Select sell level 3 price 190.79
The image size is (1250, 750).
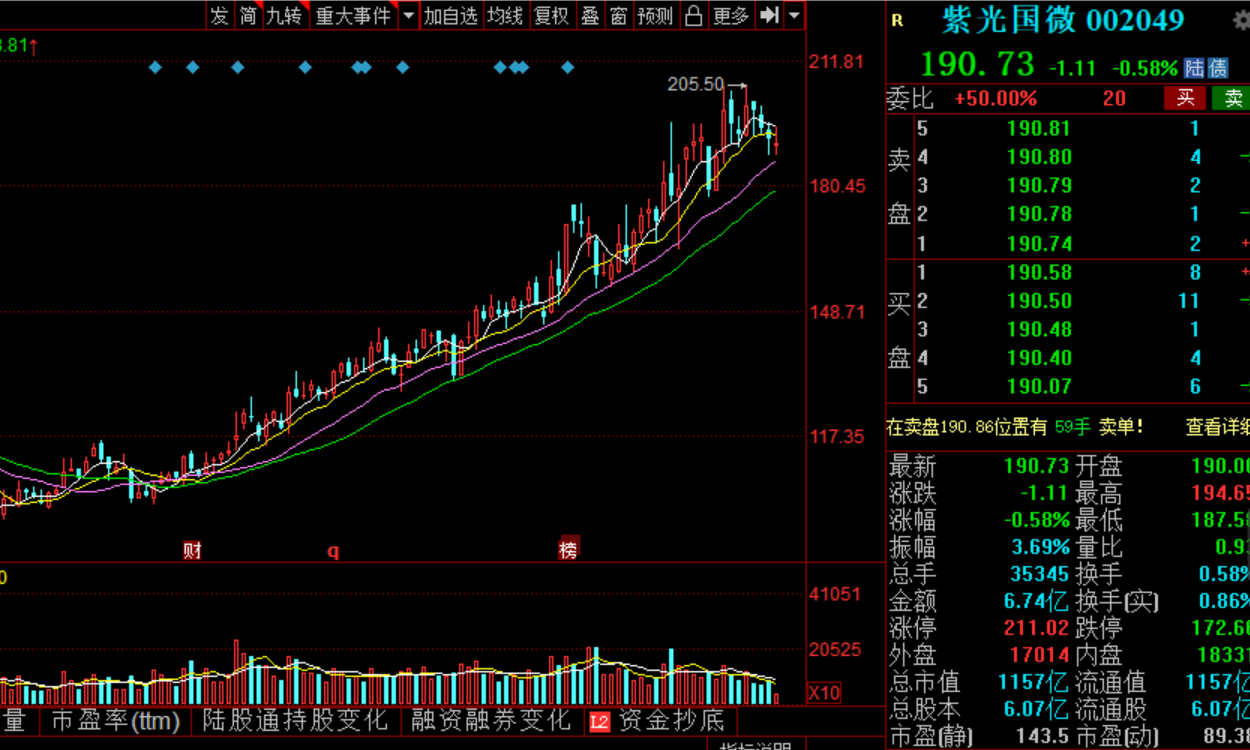[x=1039, y=185]
